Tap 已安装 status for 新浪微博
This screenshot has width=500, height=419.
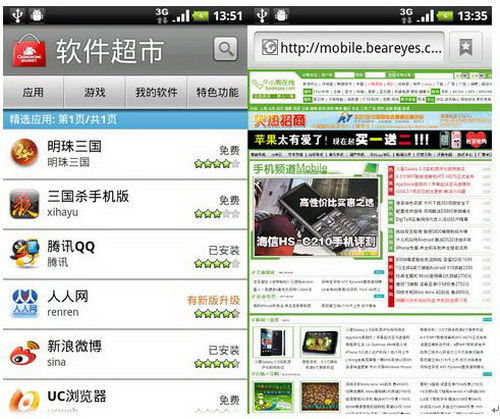224,350
